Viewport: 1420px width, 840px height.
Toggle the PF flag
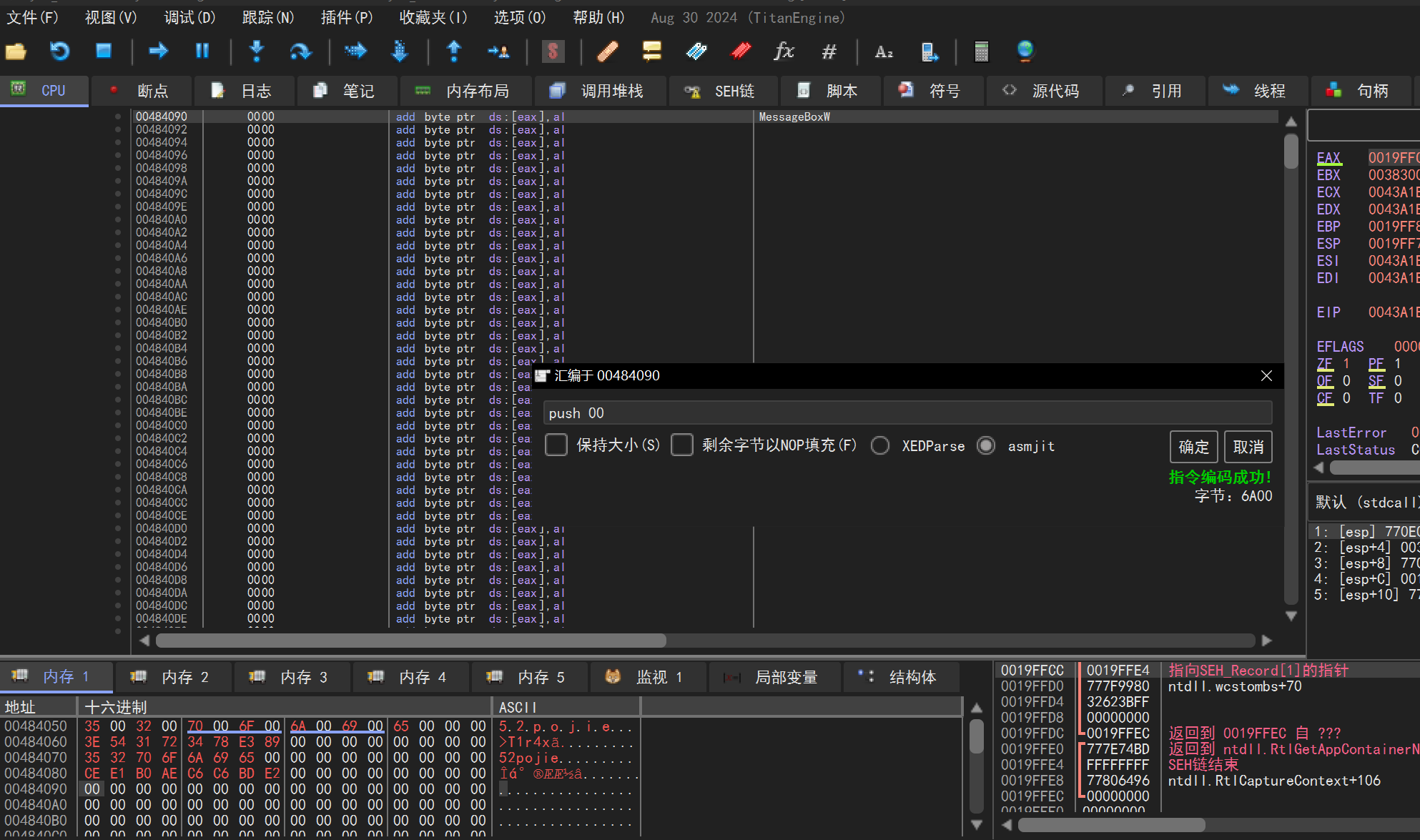(x=1376, y=364)
